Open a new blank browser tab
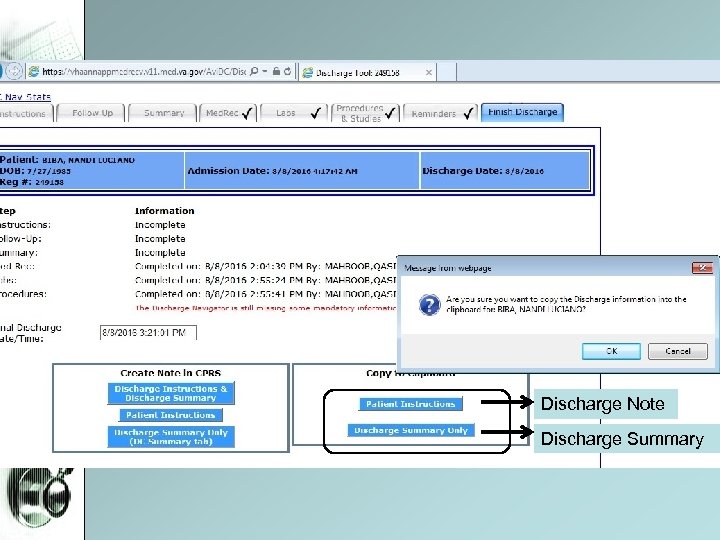The height and width of the screenshot is (540, 720). [447, 73]
